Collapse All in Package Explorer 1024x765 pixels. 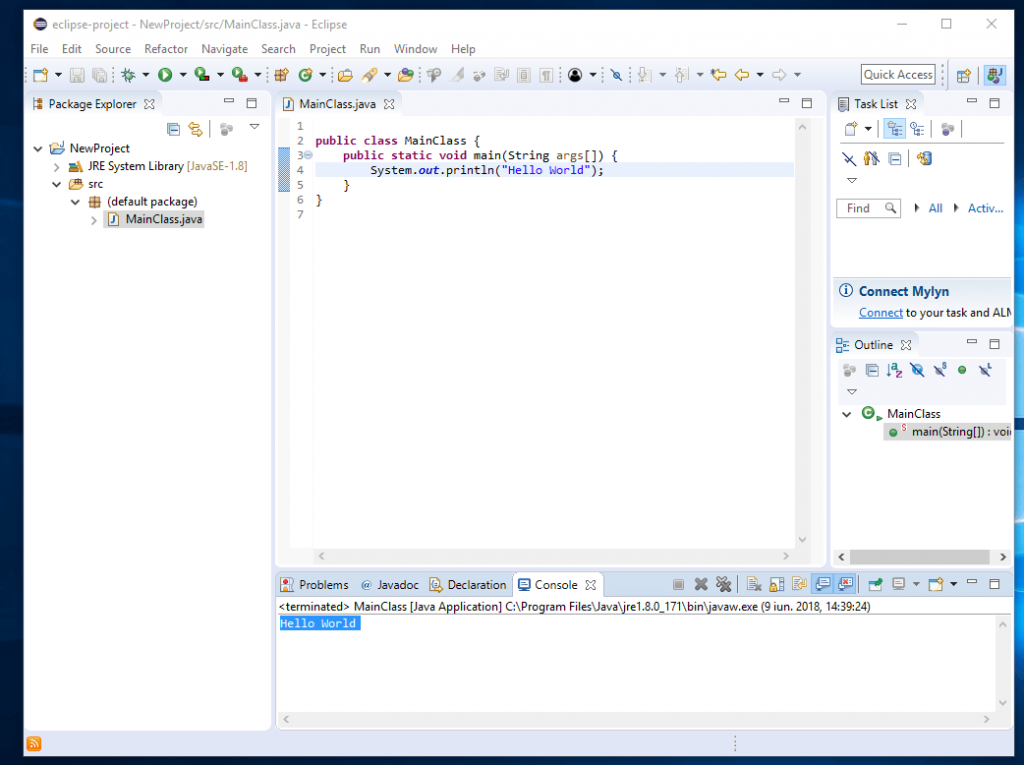[x=173, y=129]
